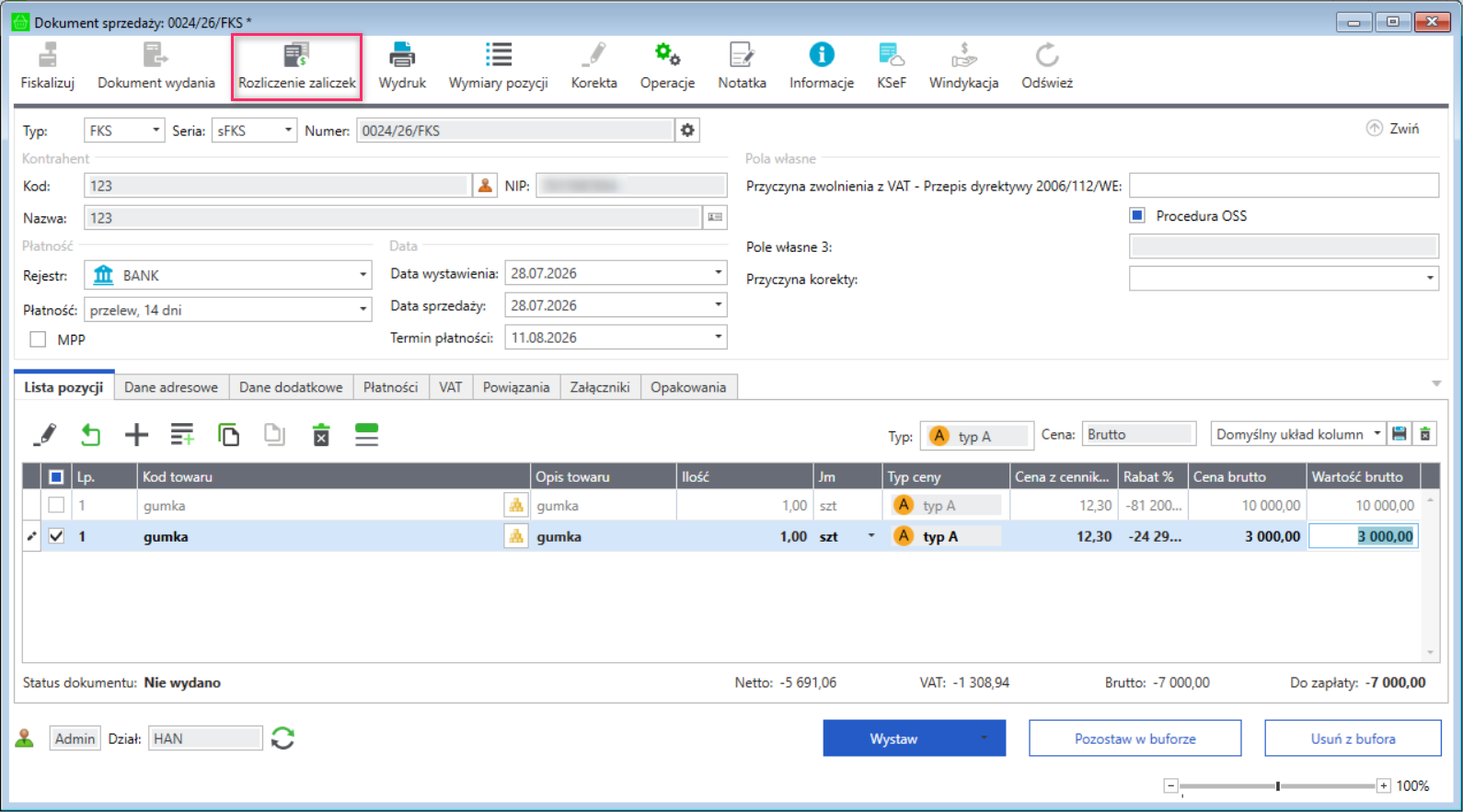Switch to the Dane adresowe tab
The width and height of the screenshot is (1463, 812).
tap(171, 387)
